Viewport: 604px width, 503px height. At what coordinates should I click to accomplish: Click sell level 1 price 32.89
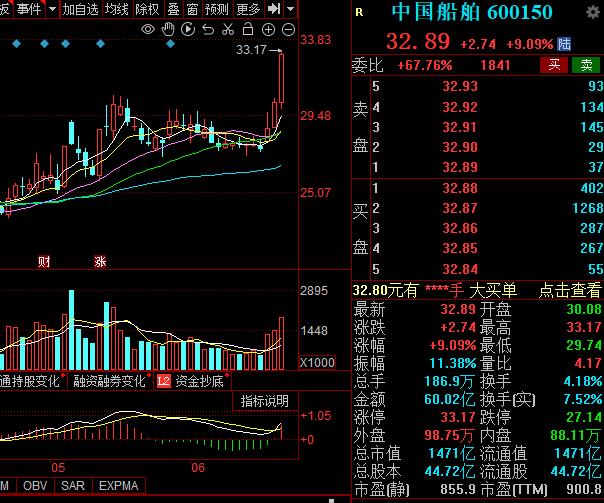click(x=460, y=167)
